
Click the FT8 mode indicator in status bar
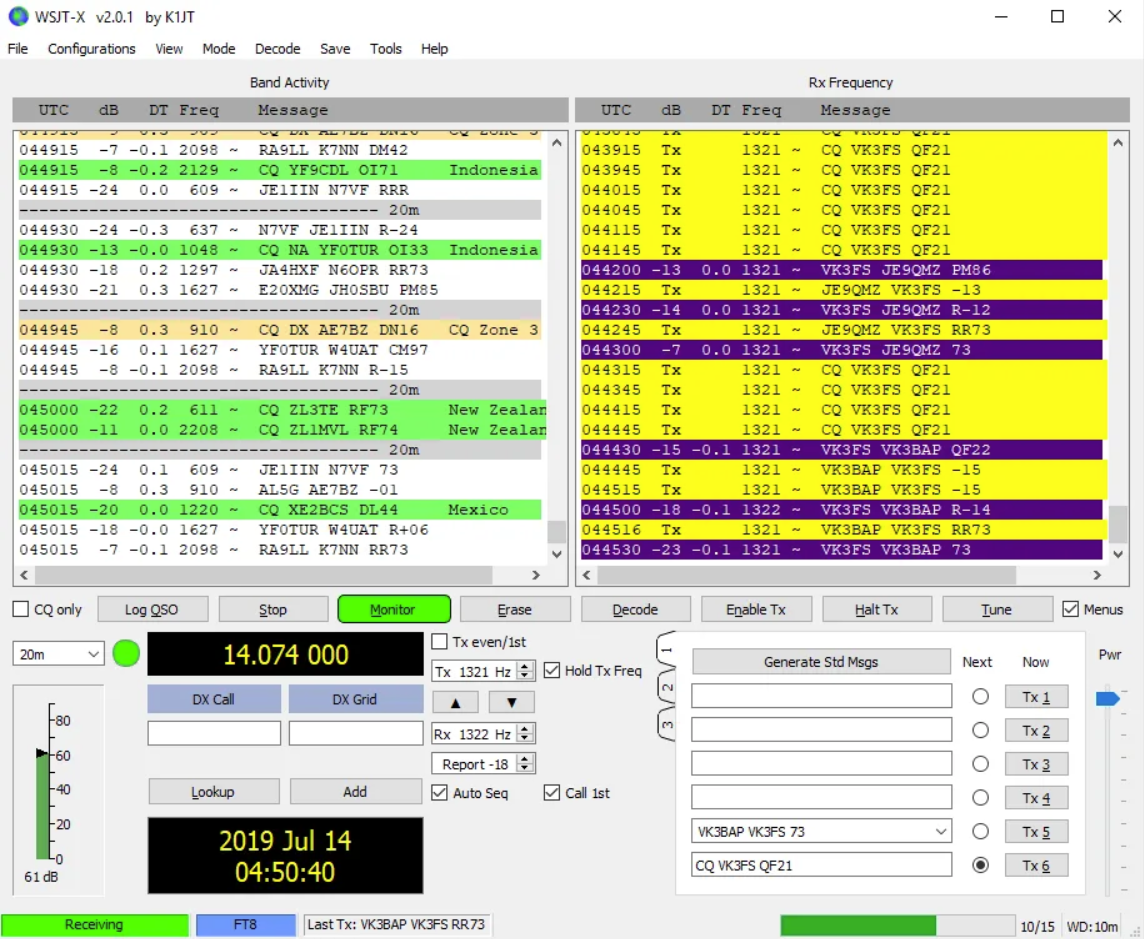click(245, 924)
